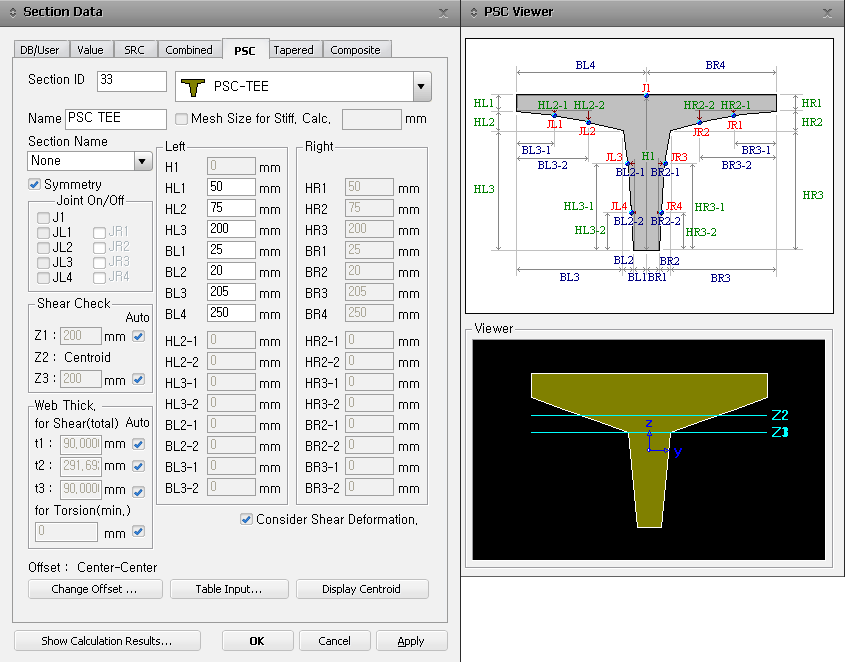Click the Cancel button
Image resolution: width=845 pixels, height=662 pixels.
tap(334, 640)
